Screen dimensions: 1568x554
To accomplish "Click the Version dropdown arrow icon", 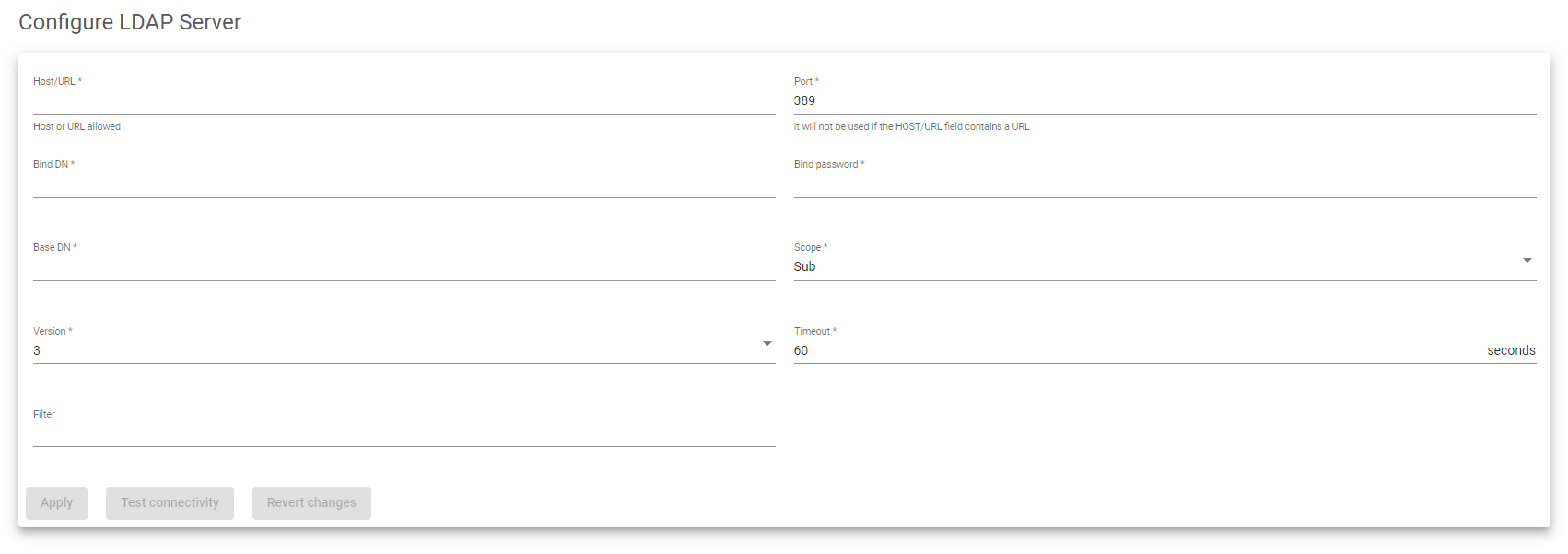I will 766,344.
